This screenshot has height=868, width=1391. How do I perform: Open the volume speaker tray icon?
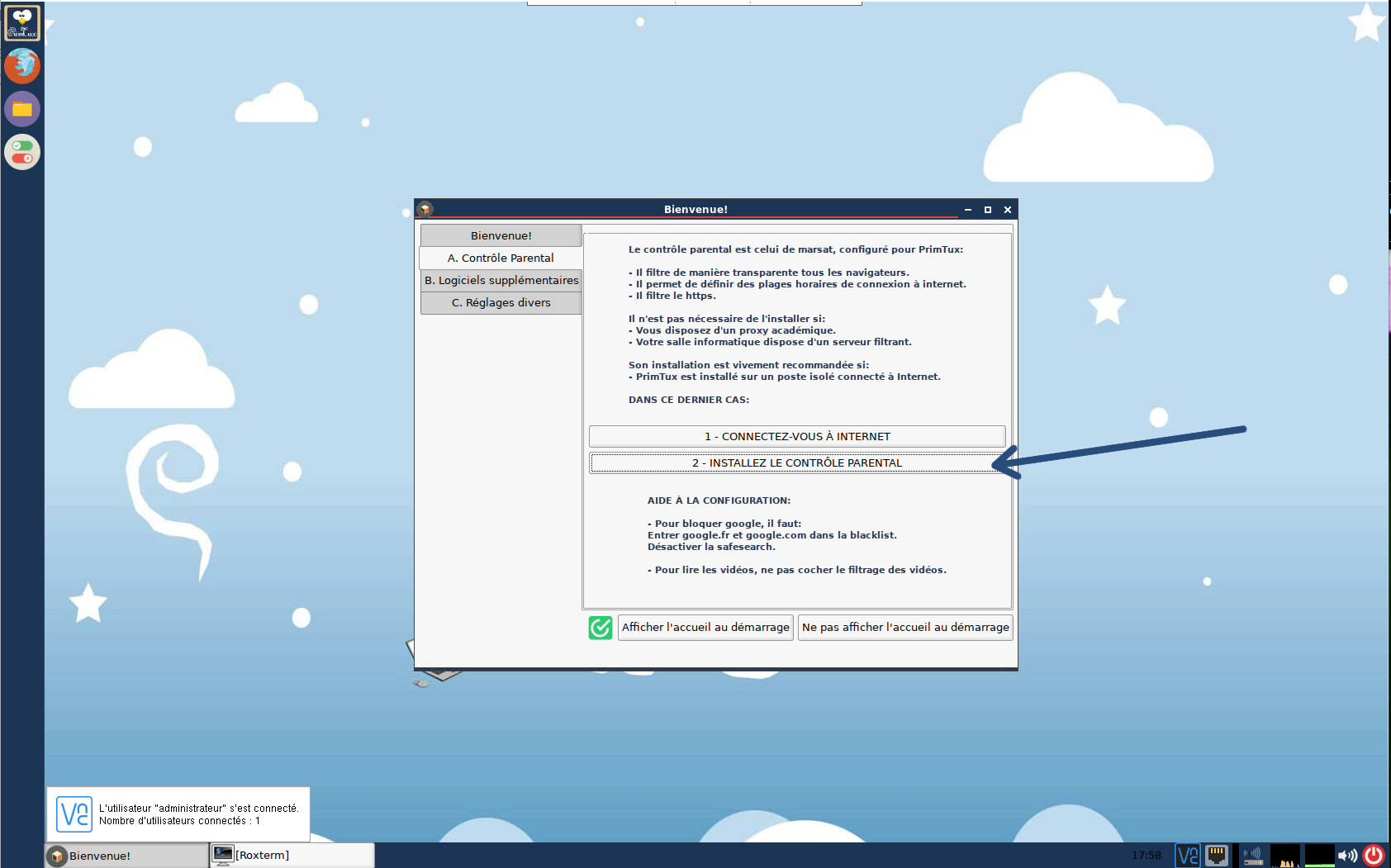[x=1347, y=856]
